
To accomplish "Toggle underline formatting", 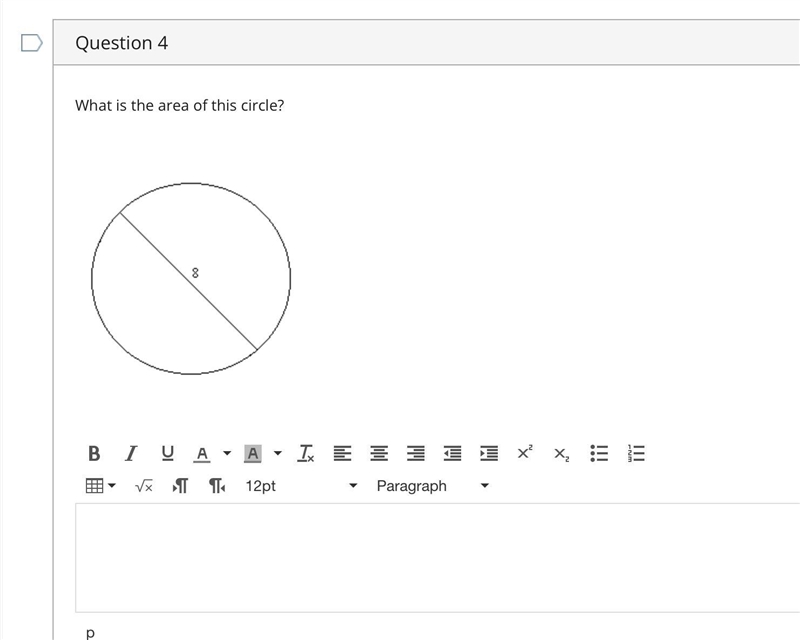I will coord(167,453).
